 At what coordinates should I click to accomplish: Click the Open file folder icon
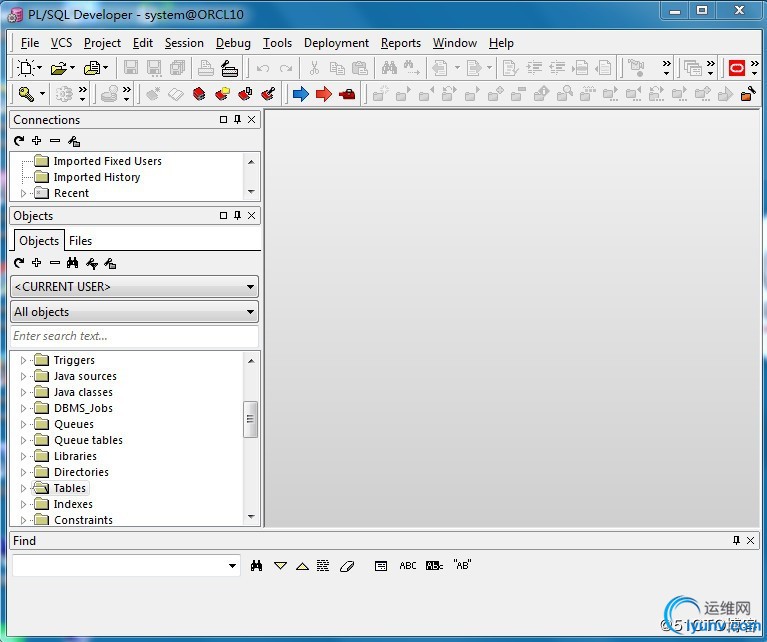point(58,68)
